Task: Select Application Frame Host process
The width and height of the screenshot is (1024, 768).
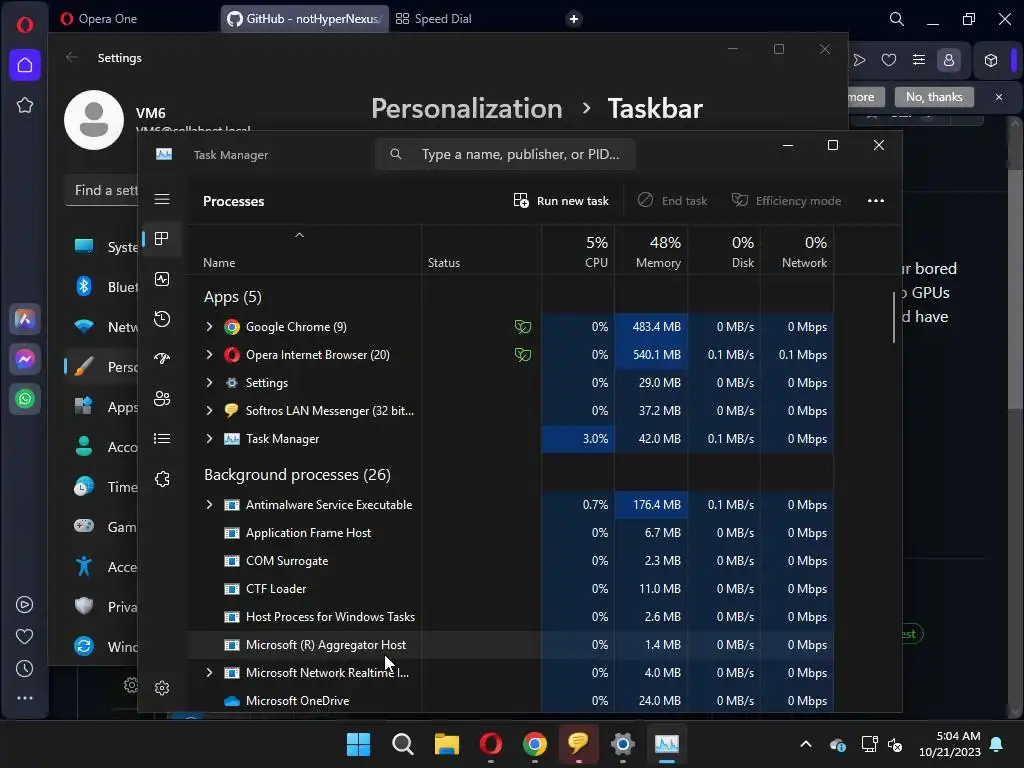Action: (511, 533)
